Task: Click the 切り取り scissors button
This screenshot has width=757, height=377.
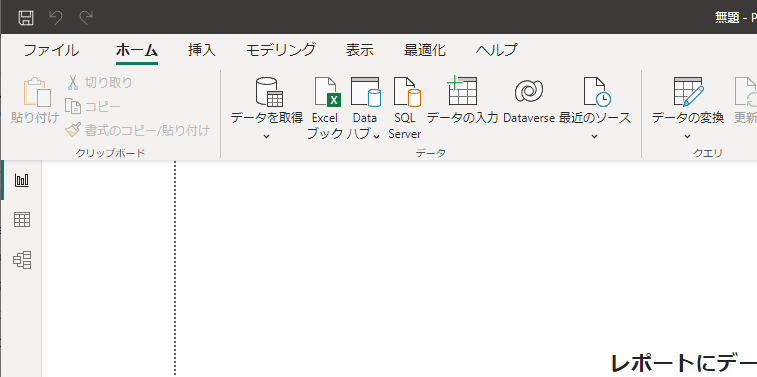Action: tap(99, 83)
